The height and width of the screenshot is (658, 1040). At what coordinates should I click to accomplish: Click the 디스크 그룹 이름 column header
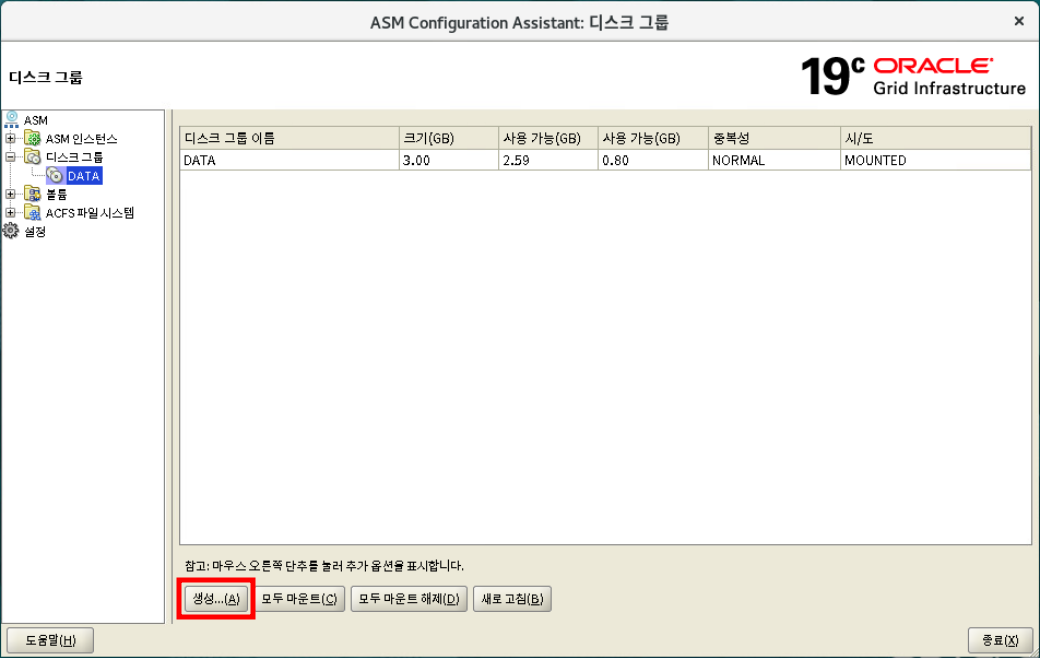(x=289, y=138)
